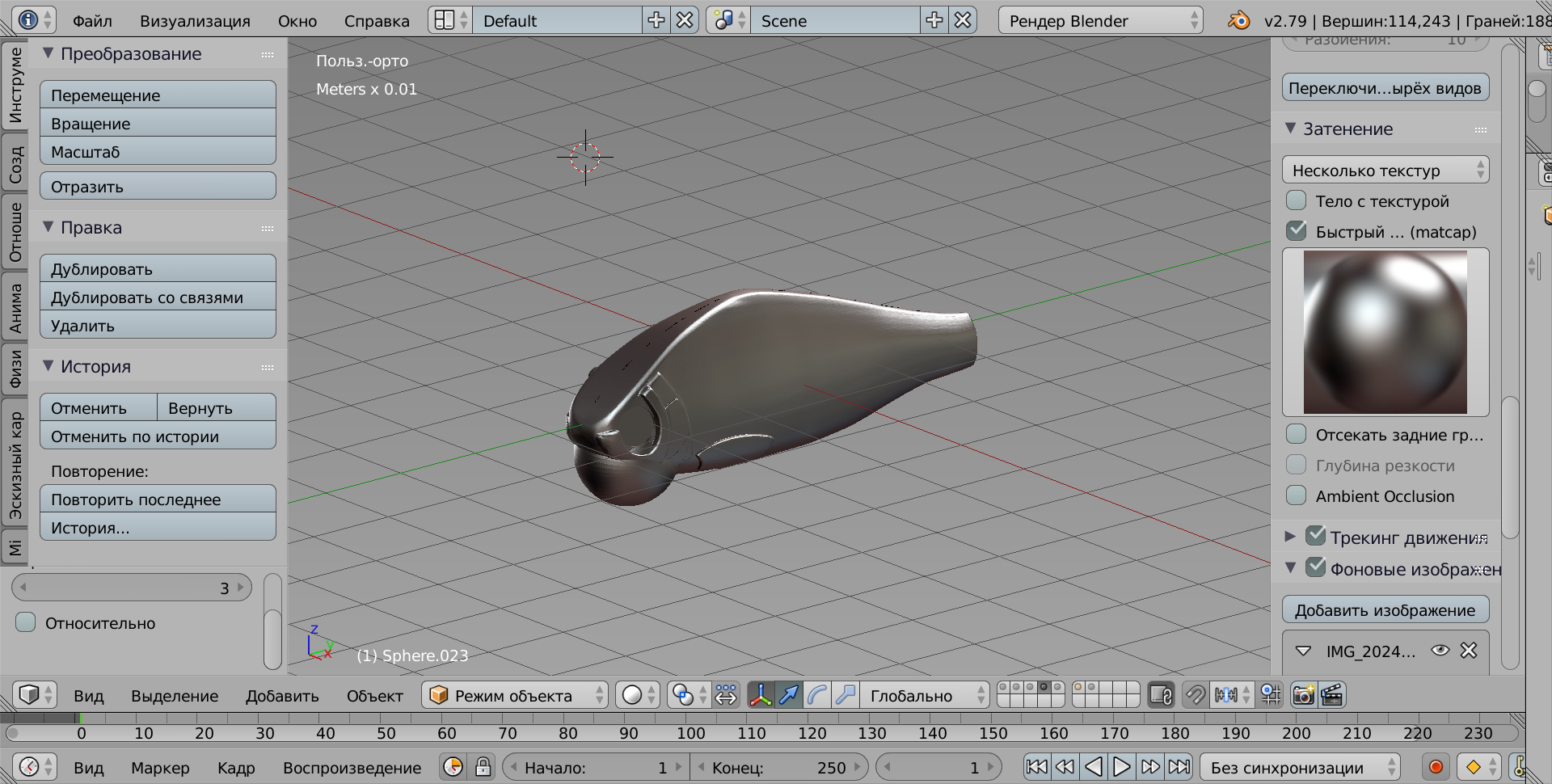Click the snap magnet icon in 3D header
1552x784 pixels.
point(1195,695)
